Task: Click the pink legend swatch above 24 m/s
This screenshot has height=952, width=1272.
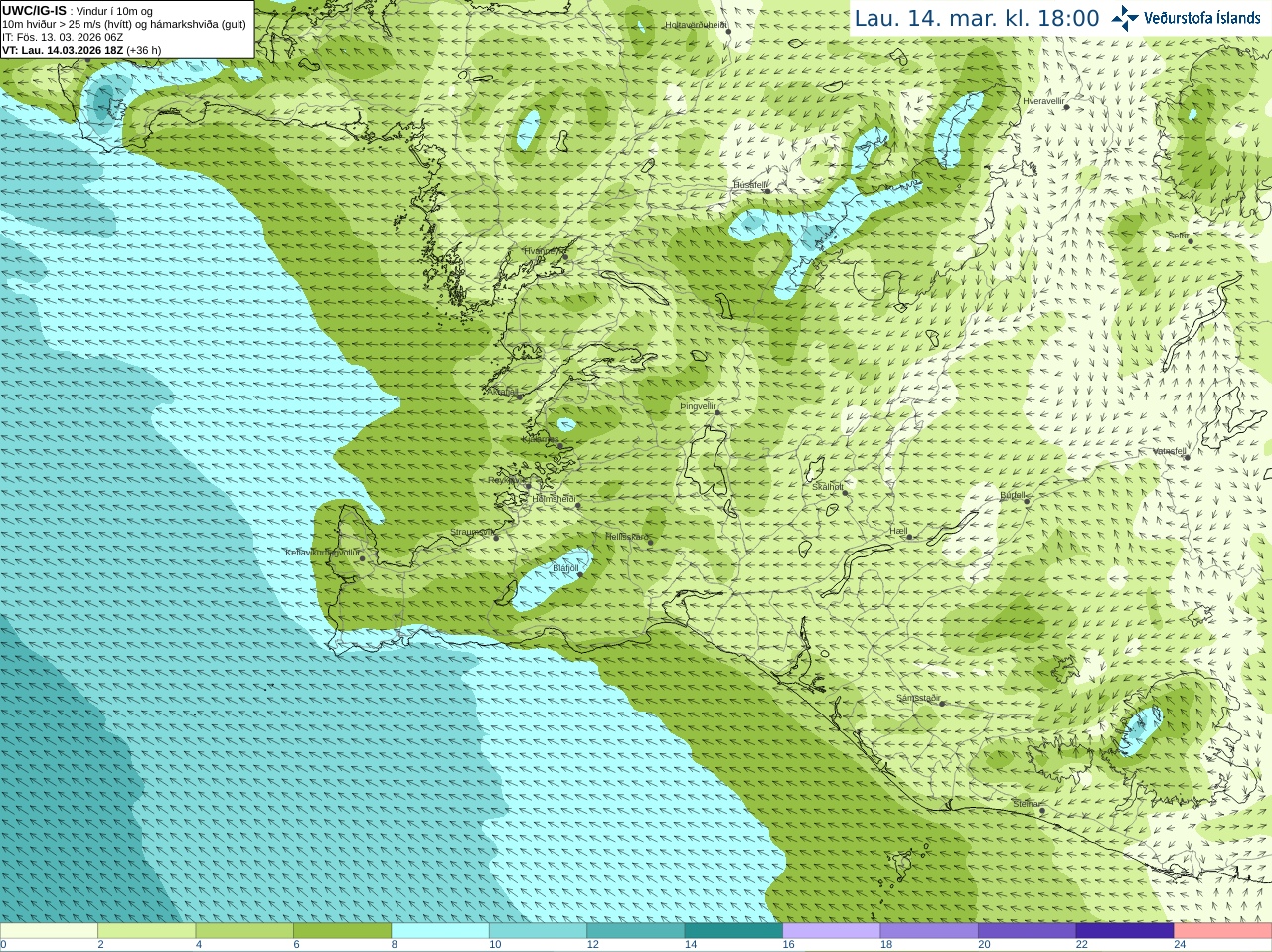Action: (1223, 931)
